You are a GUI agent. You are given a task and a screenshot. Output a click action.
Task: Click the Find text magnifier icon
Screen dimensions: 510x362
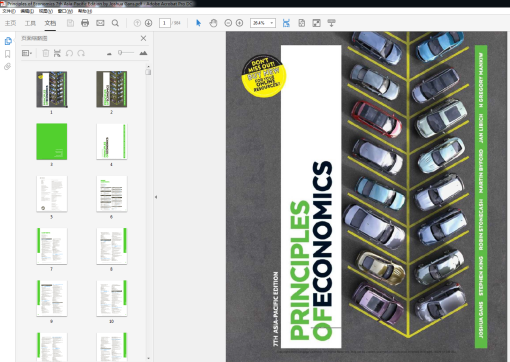point(115,23)
